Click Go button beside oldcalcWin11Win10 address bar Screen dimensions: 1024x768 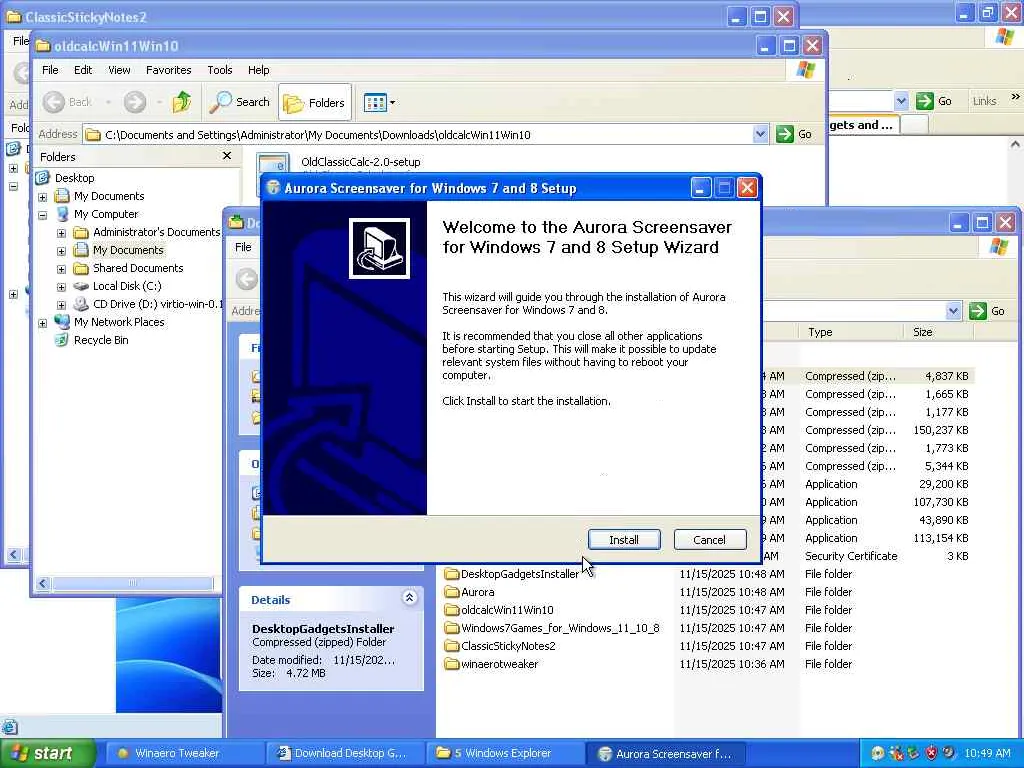click(794, 134)
